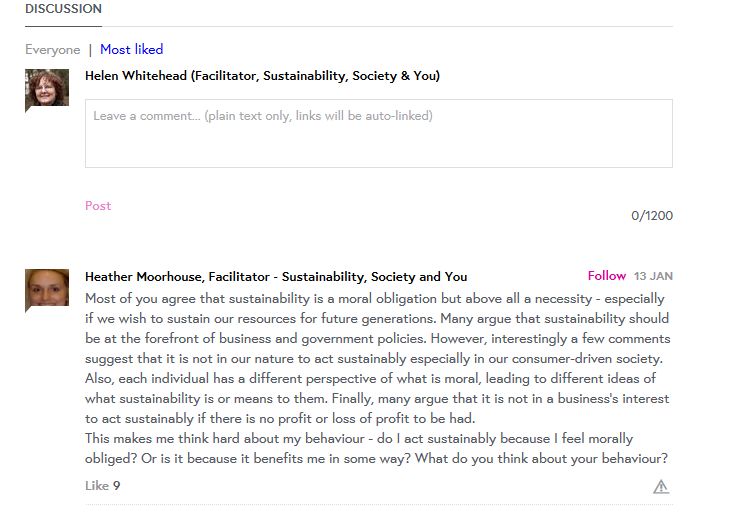This screenshot has height=512, width=740.
Task: Click the 0/1200 character counter
Action: tap(651, 216)
